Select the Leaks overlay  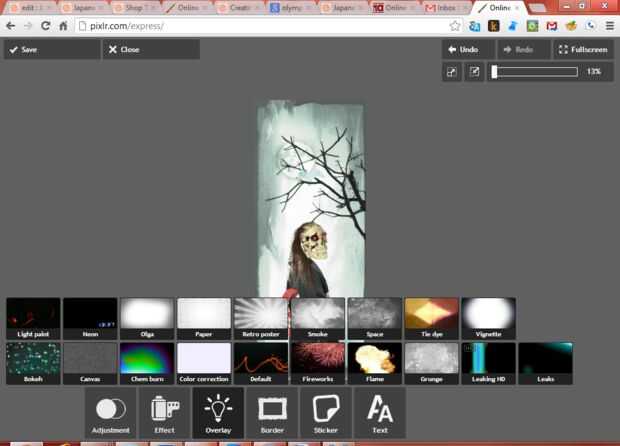click(546, 363)
